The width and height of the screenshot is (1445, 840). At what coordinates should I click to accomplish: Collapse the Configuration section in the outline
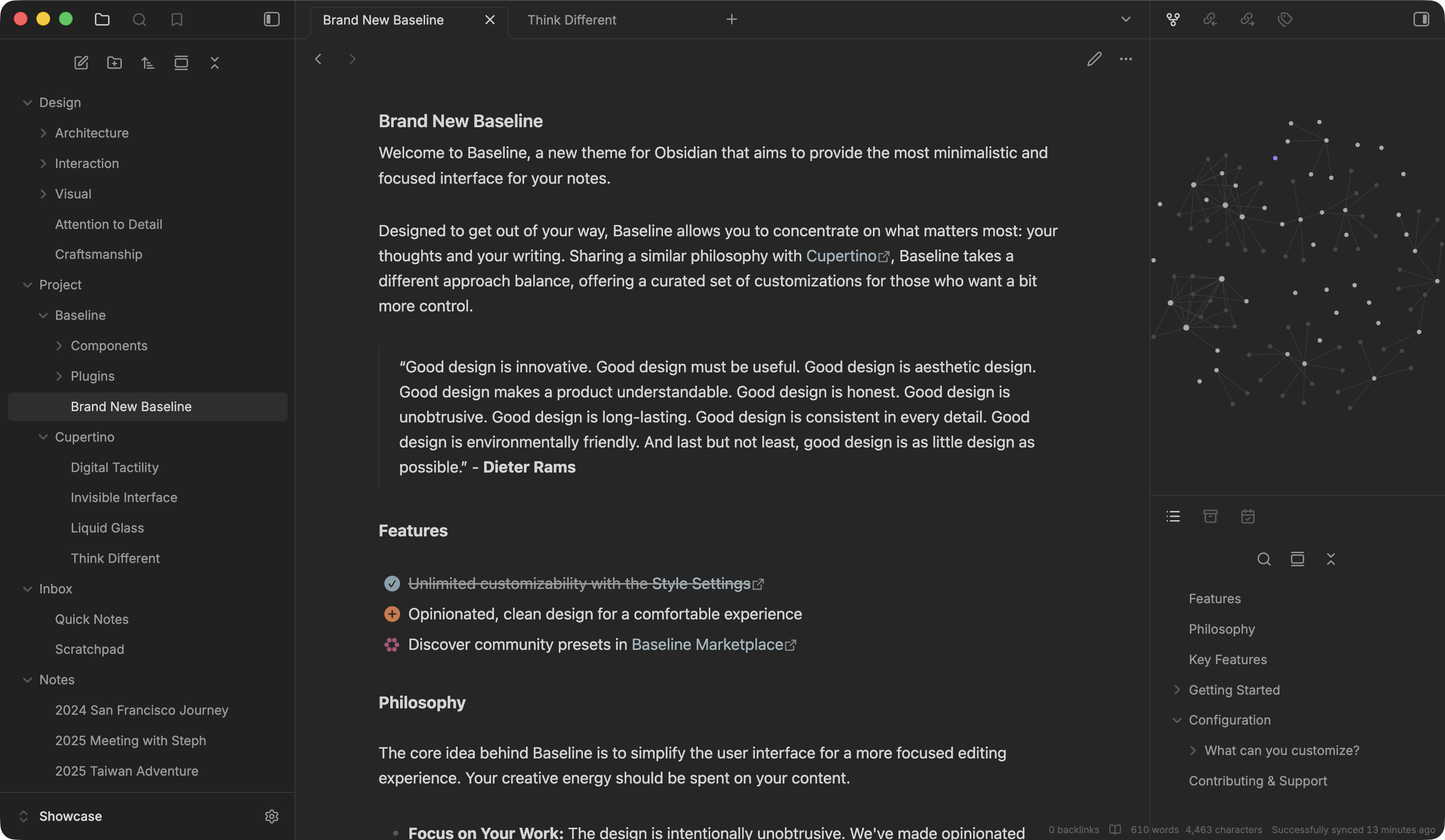[x=1178, y=720]
